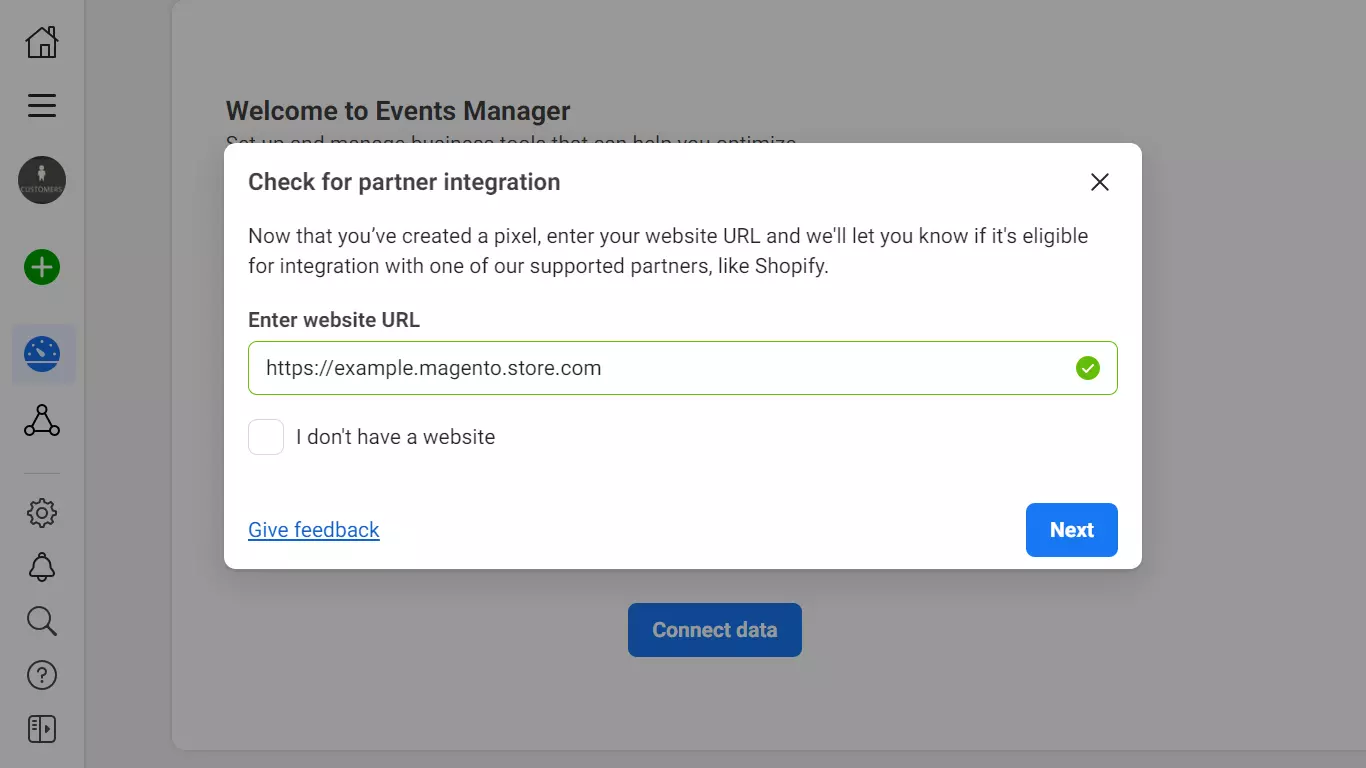Open the hamburger menu in sidebar

pos(42,105)
